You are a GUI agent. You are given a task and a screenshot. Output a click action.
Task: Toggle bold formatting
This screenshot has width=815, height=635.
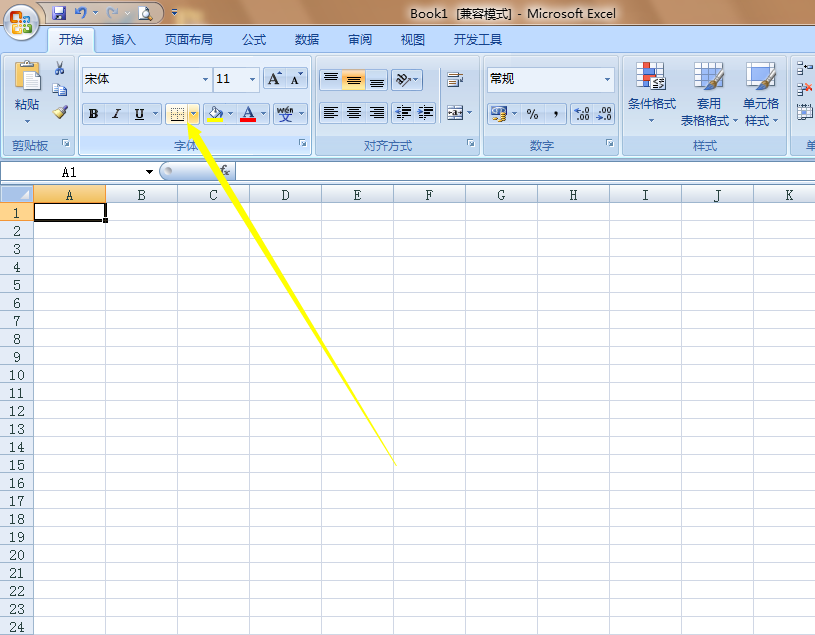click(x=94, y=114)
